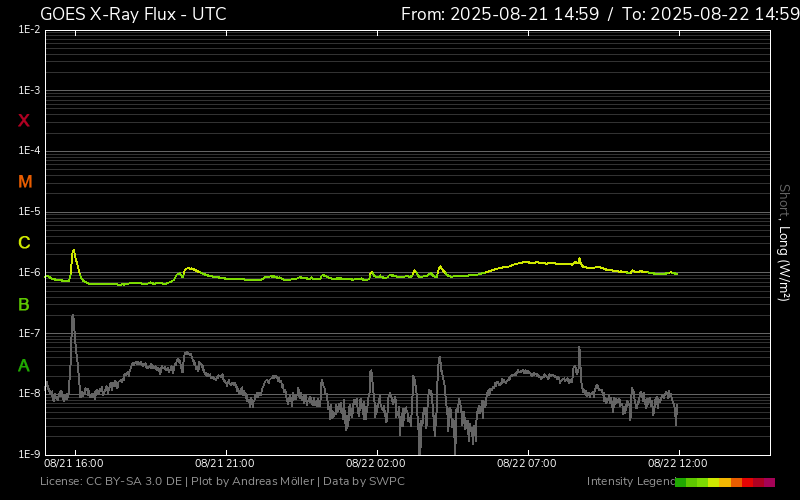The width and height of the screenshot is (800, 500).
Task: Click the Short, Long (W/m²) axis title
Action: click(784, 242)
